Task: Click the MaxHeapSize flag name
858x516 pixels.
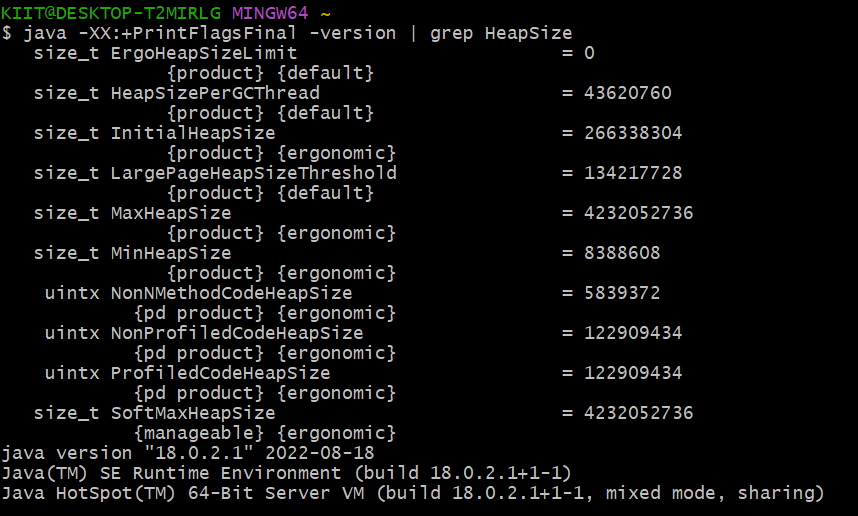Action: click(170, 213)
